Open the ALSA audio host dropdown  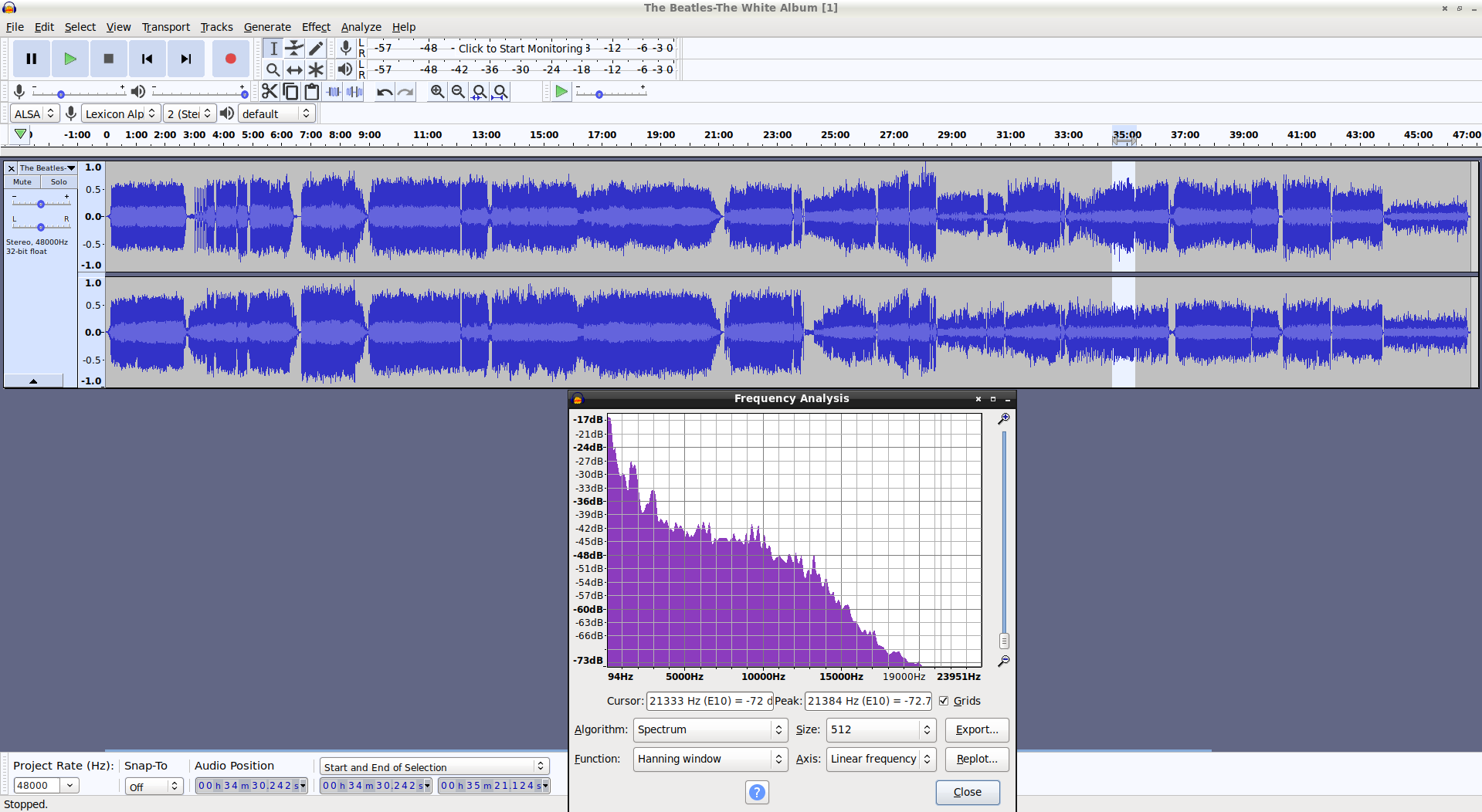36,113
